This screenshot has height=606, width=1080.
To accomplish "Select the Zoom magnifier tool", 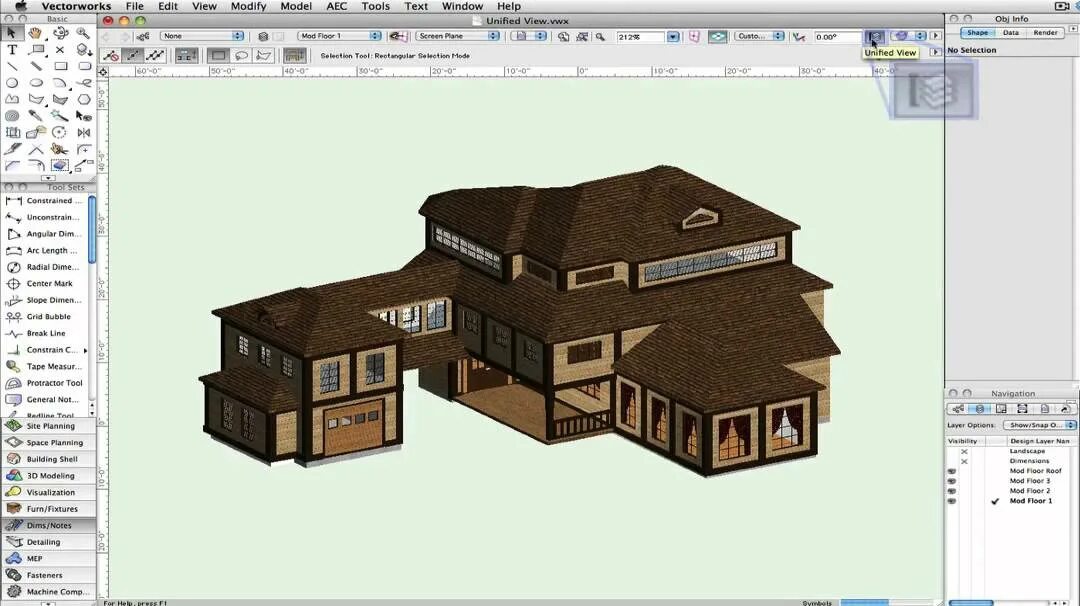I will coord(83,33).
